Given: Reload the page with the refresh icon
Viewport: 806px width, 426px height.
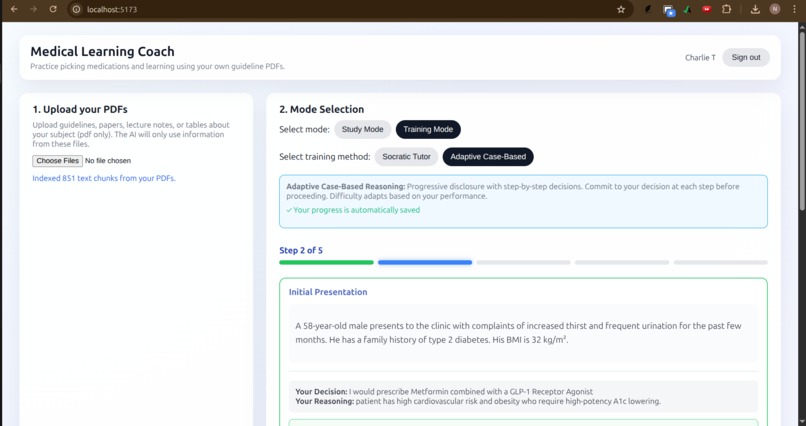Looking at the screenshot, I should click(53, 9).
